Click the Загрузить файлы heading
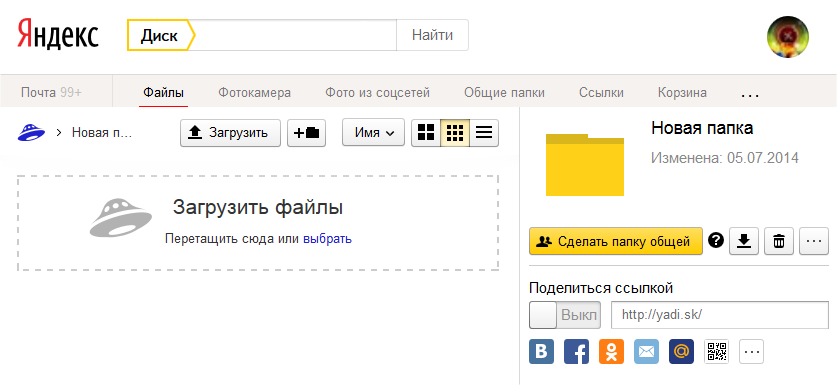Viewport: 837px width, 385px height. click(x=257, y=207)
